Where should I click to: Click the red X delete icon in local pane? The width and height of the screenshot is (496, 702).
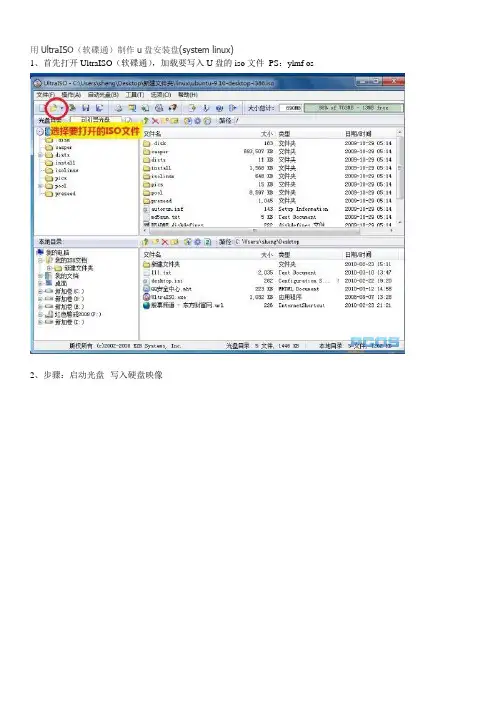tap(164, 242)
